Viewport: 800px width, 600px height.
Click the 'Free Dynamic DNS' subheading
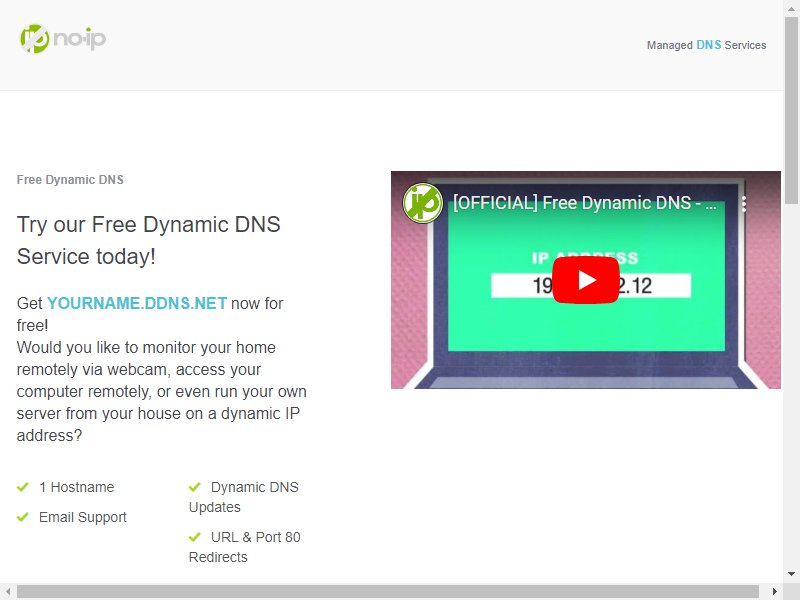(x=70, y=180)
